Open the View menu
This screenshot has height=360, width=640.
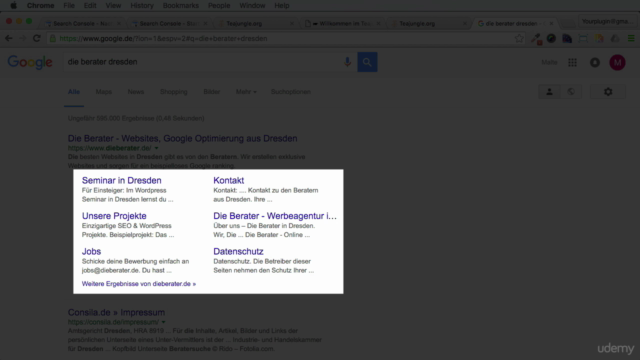pyautogui.click(x=113, y=5)
